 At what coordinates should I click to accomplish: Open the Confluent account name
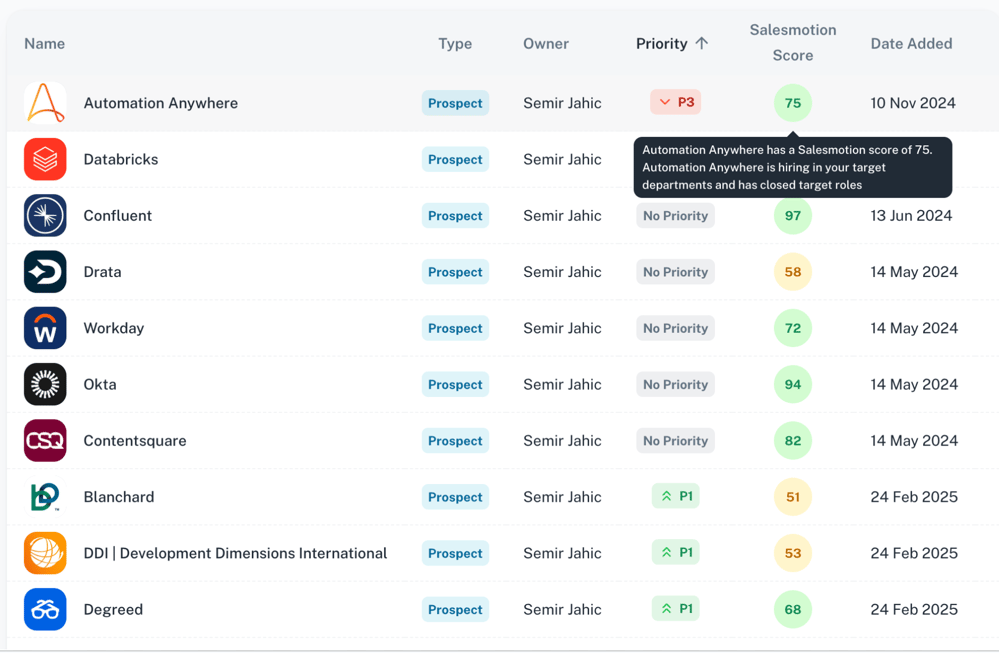coord(117,215)
